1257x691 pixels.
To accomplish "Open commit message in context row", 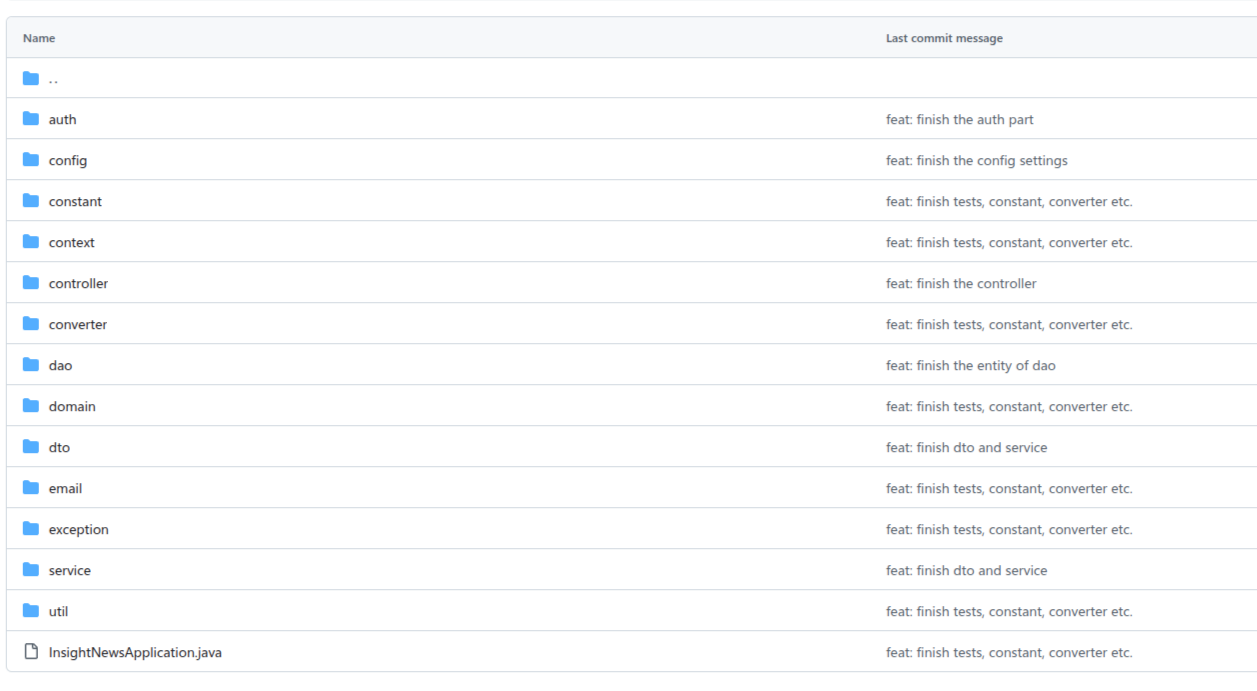I will pos(1009,243).
